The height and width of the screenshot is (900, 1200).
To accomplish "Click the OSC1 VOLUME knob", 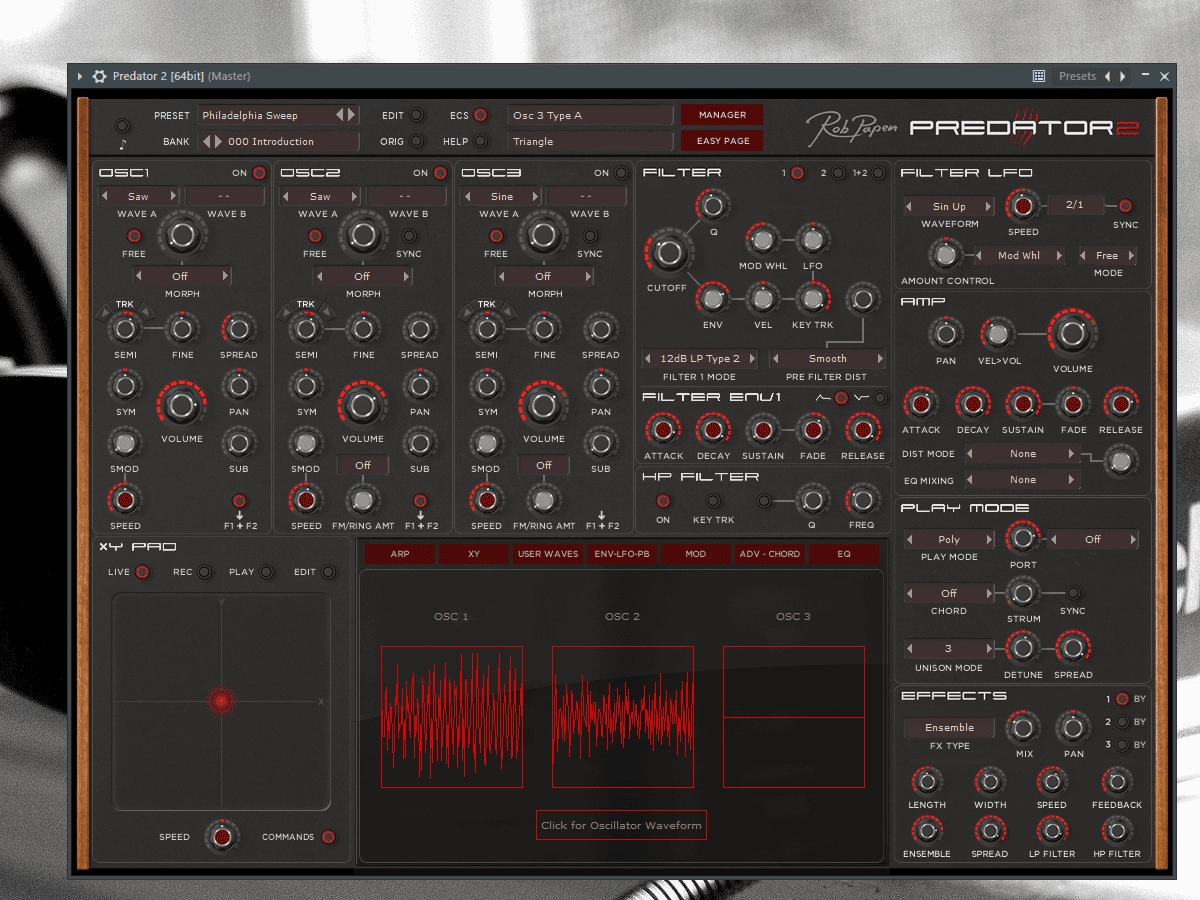I will point(181,404).
